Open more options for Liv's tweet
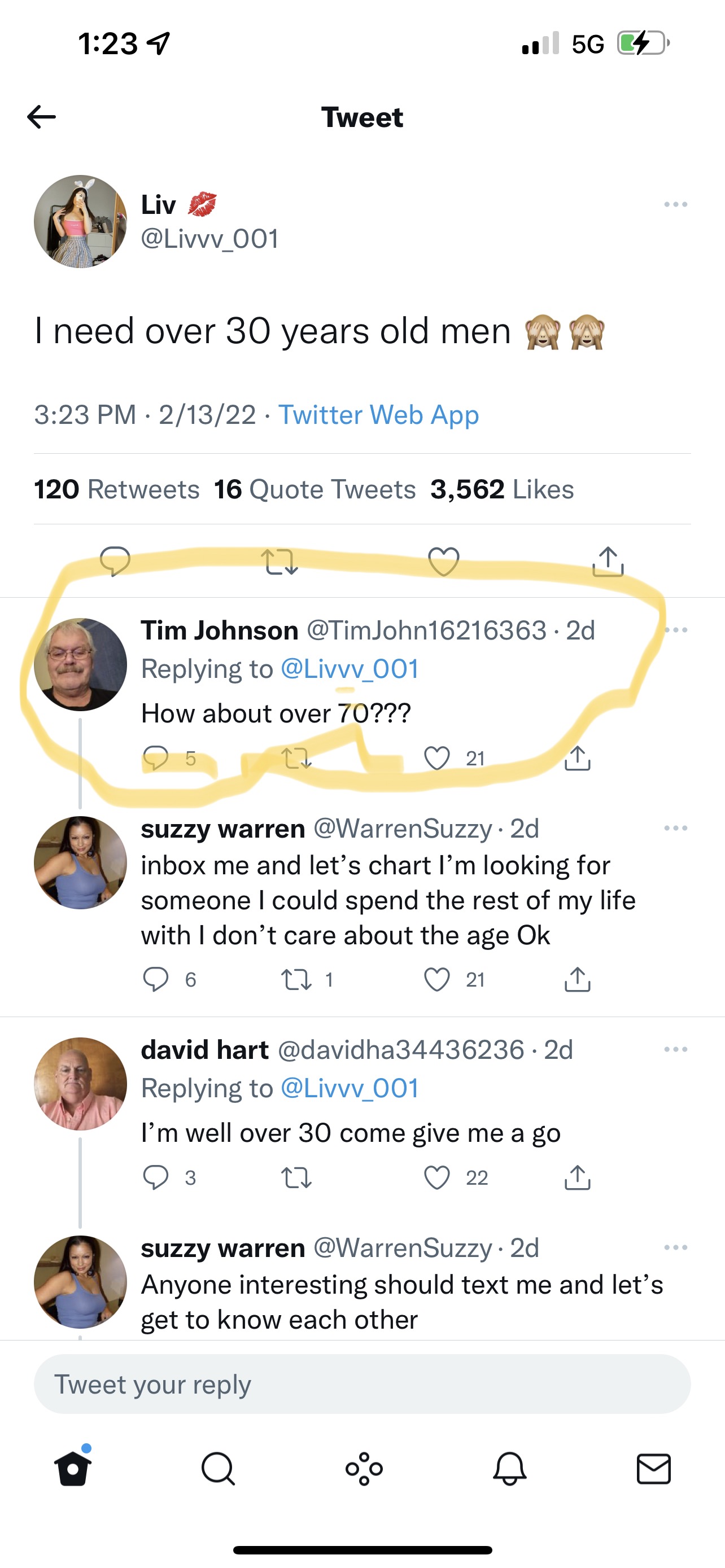 point(676,204)
